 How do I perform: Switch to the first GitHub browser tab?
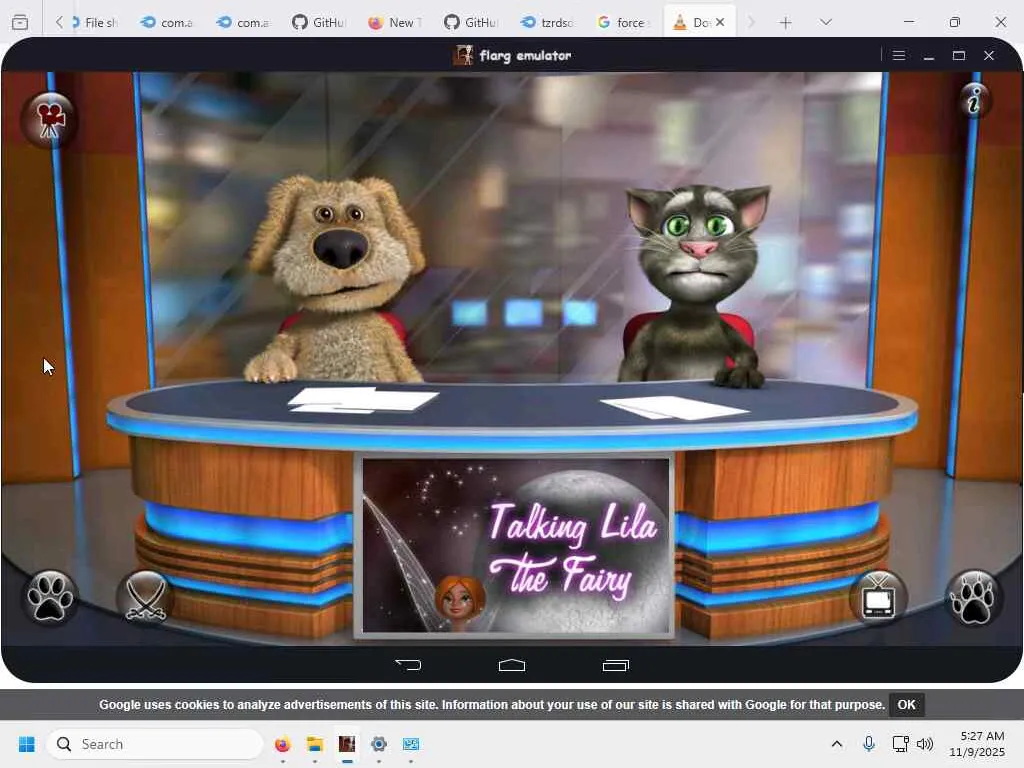tap(320, 22)
